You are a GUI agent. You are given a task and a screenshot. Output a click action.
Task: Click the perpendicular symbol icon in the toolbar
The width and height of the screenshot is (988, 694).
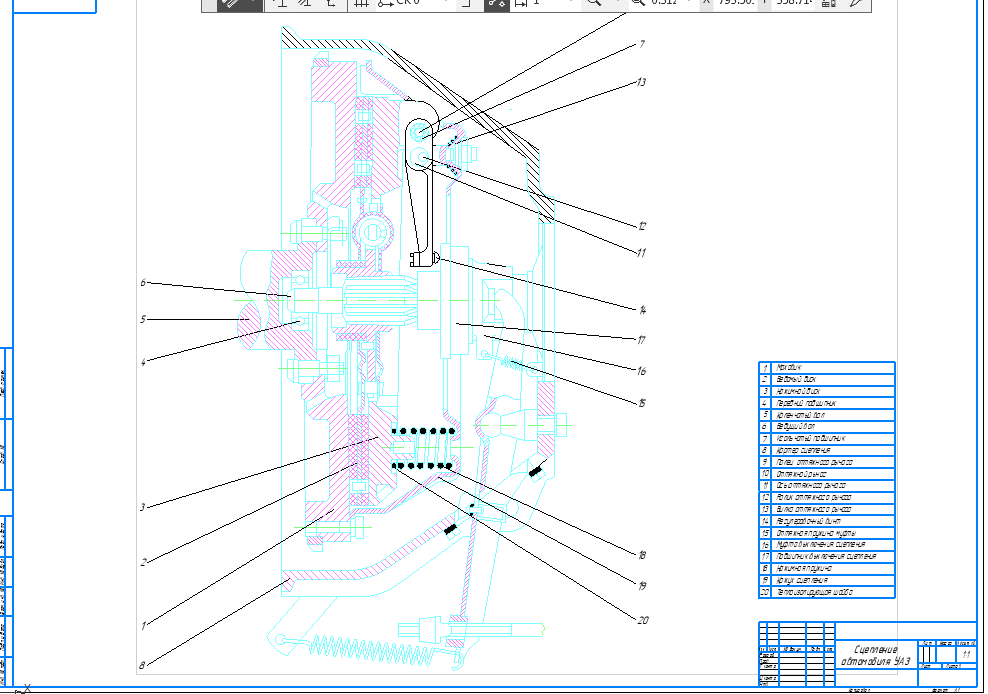(281, 3)
